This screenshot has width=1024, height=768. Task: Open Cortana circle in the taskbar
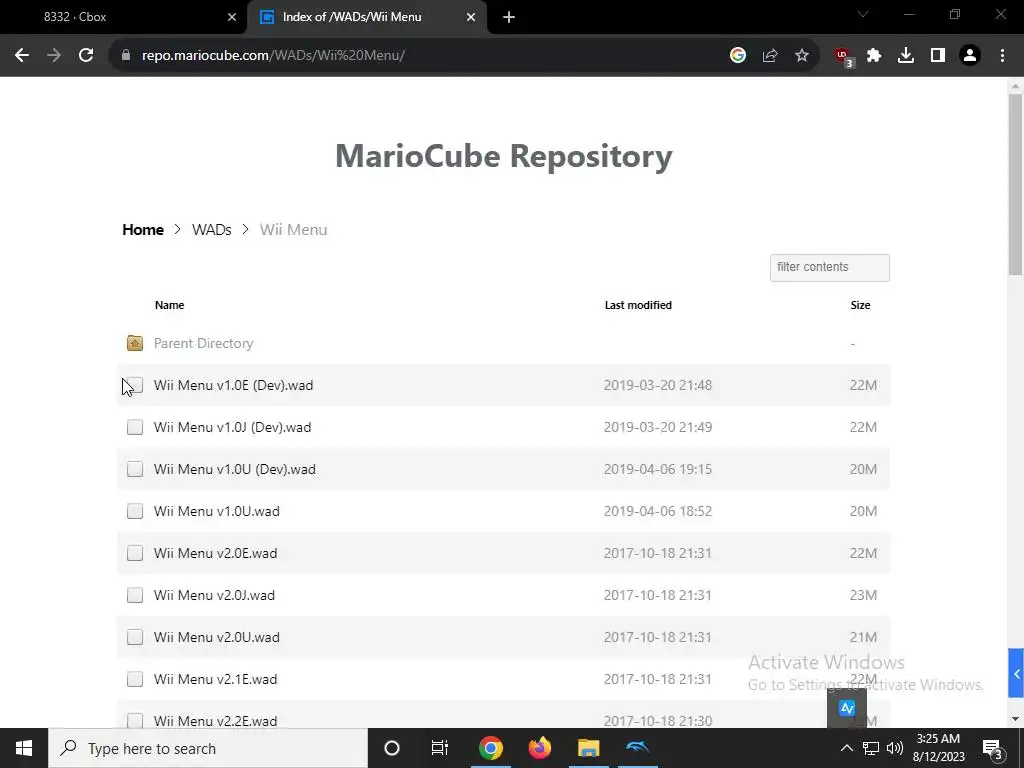[392, 748]
